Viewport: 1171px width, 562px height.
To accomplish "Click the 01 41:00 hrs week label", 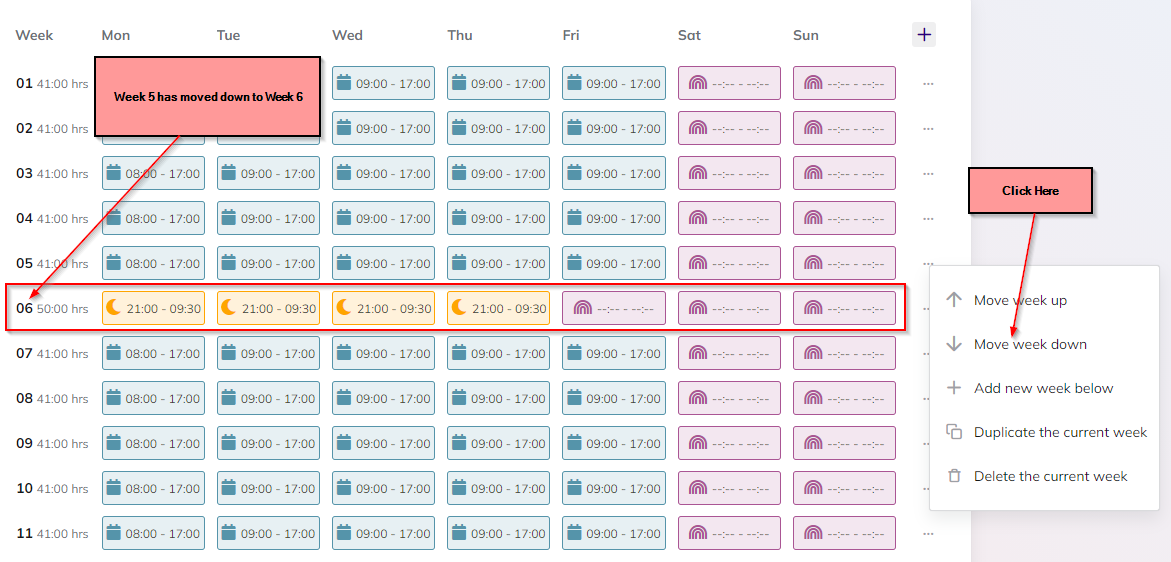I will coord(52,84).
